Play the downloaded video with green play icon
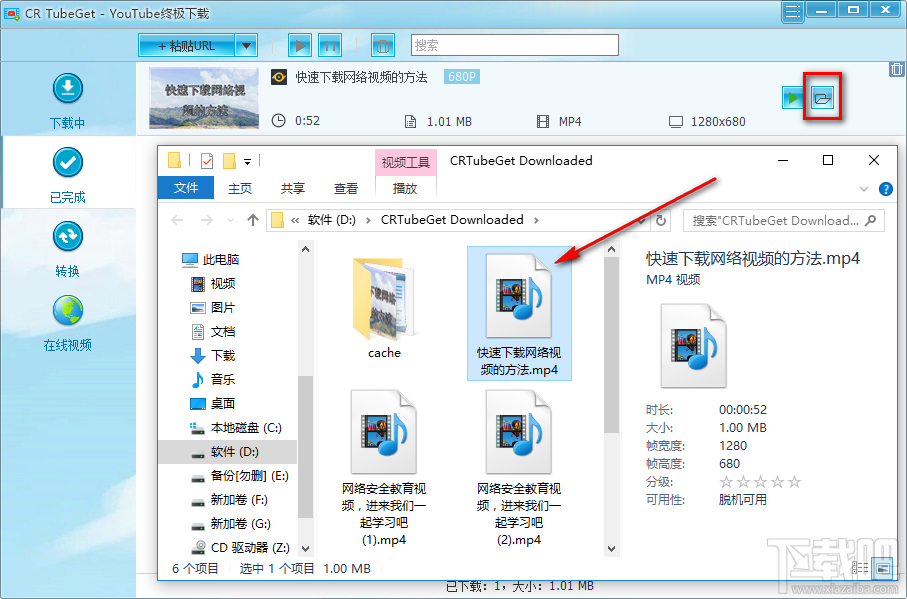The width and height of the screenshot is (907, 599). [792, 97]
